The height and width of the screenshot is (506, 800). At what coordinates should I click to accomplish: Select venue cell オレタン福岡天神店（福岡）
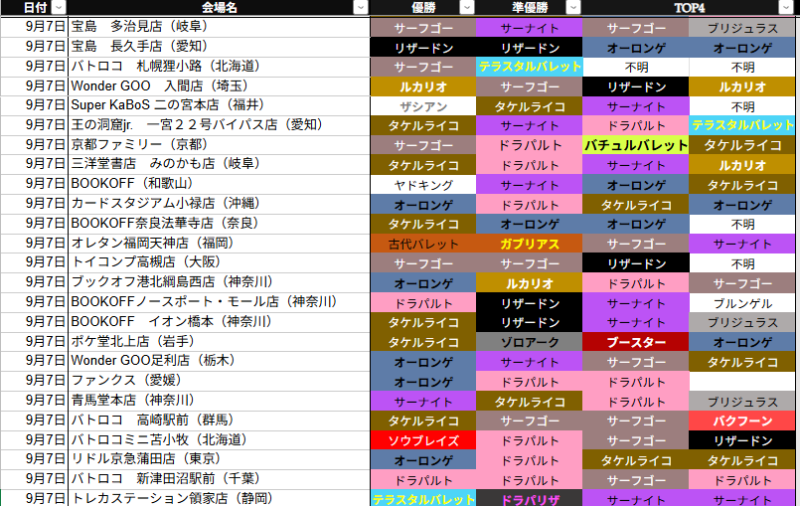(219, 243)
